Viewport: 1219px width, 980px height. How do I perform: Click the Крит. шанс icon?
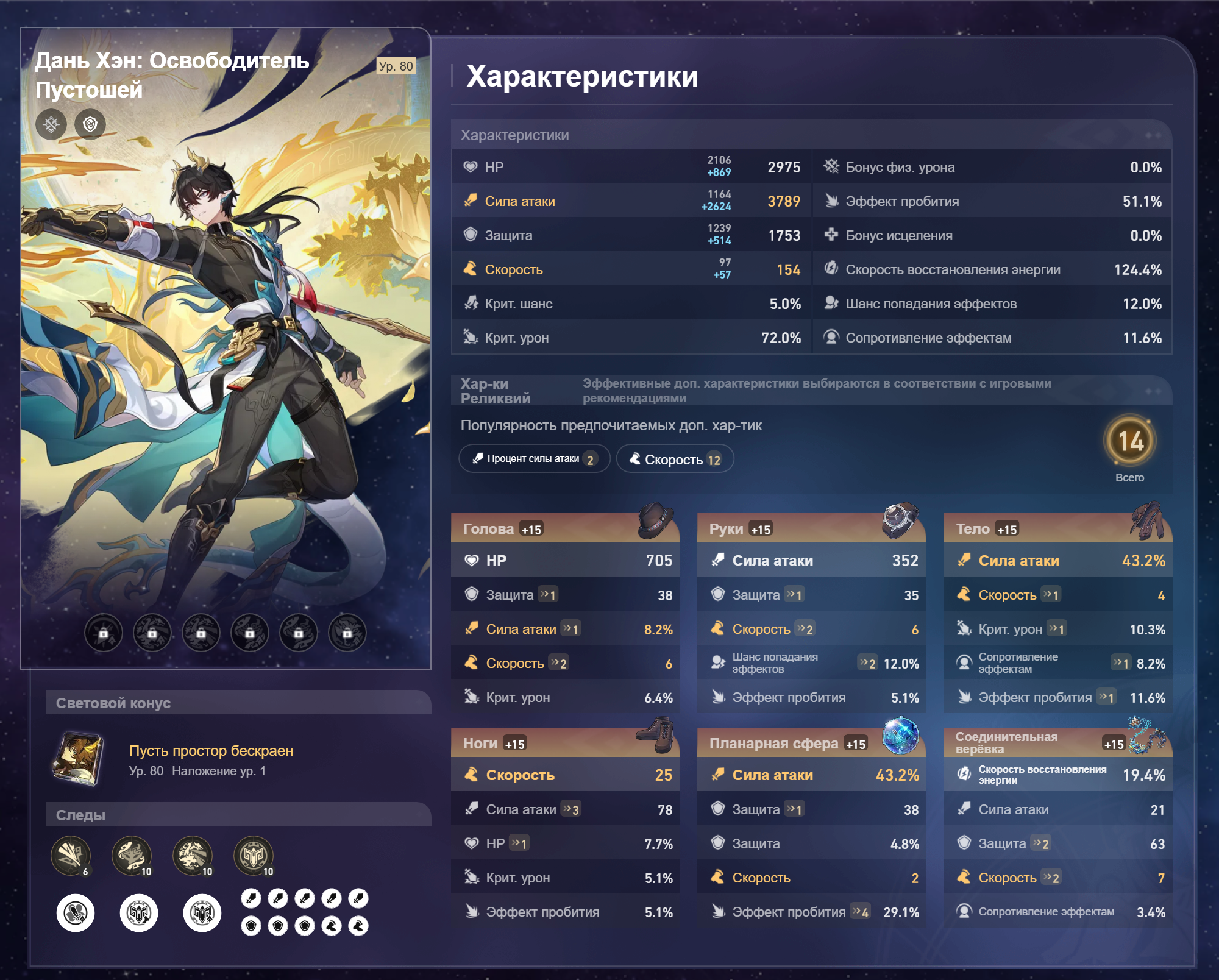471,304
